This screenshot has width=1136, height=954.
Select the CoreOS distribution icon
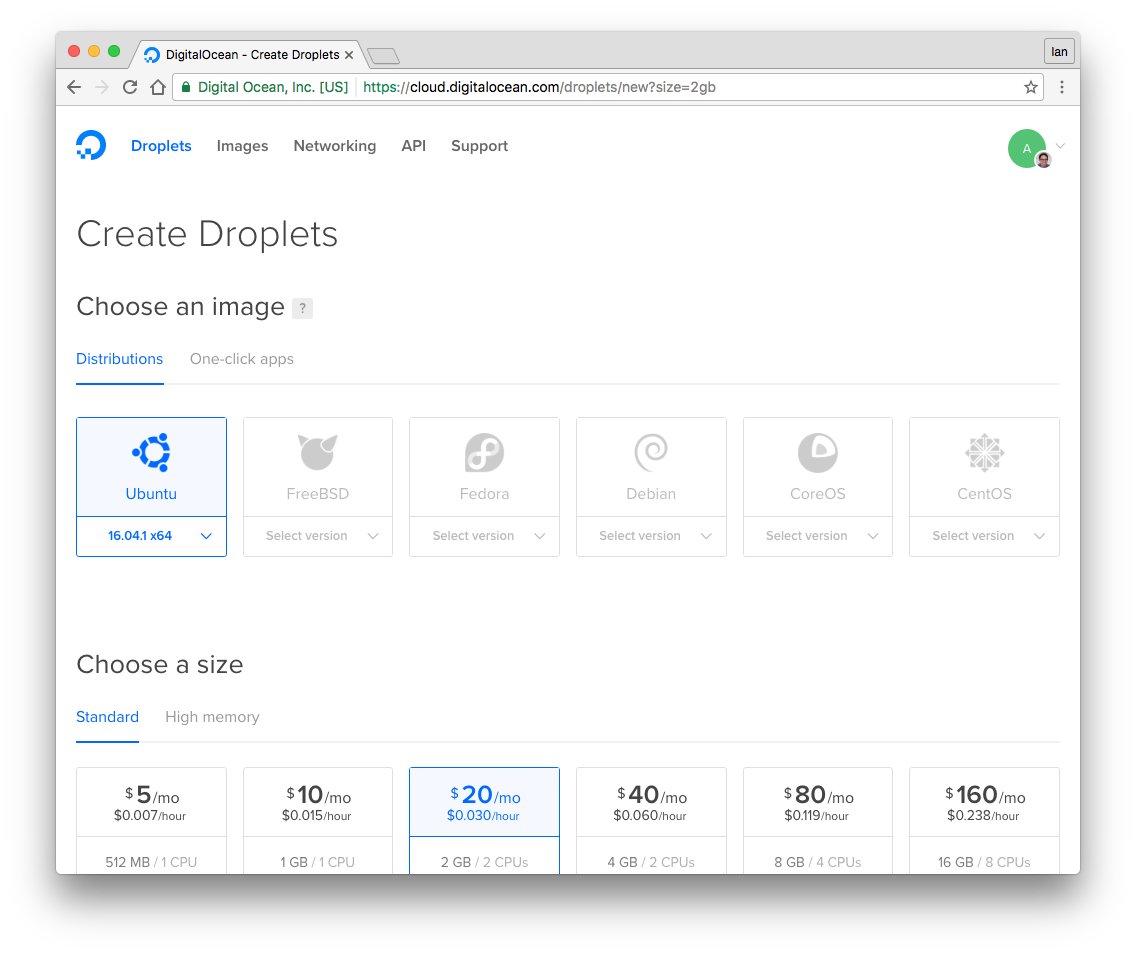[x=817, y=453]
